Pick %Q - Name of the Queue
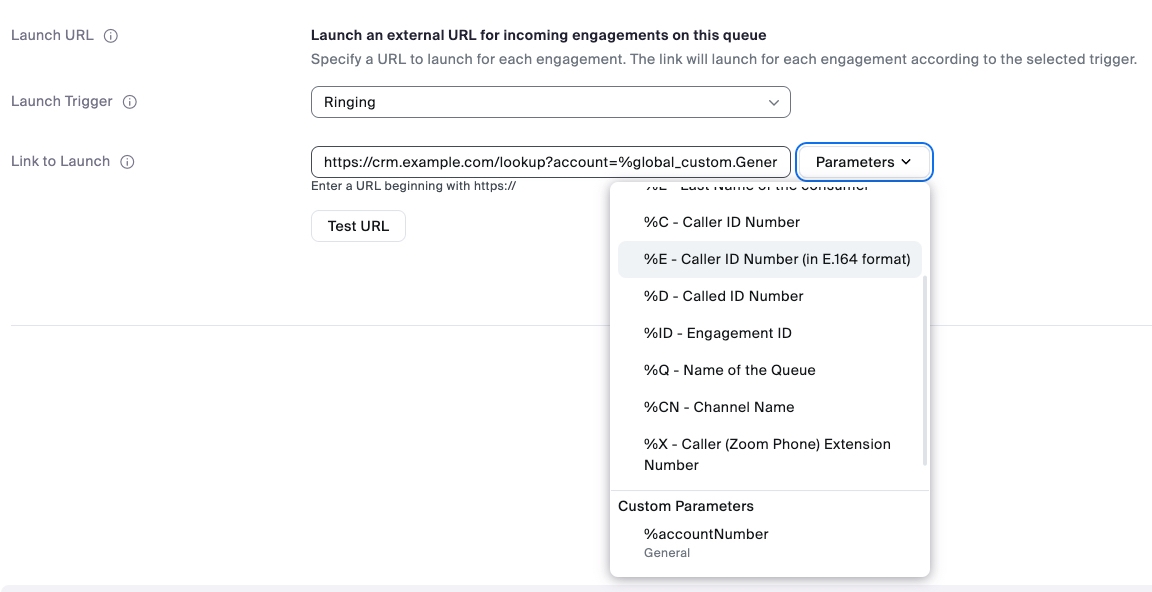 coord(729,370)
